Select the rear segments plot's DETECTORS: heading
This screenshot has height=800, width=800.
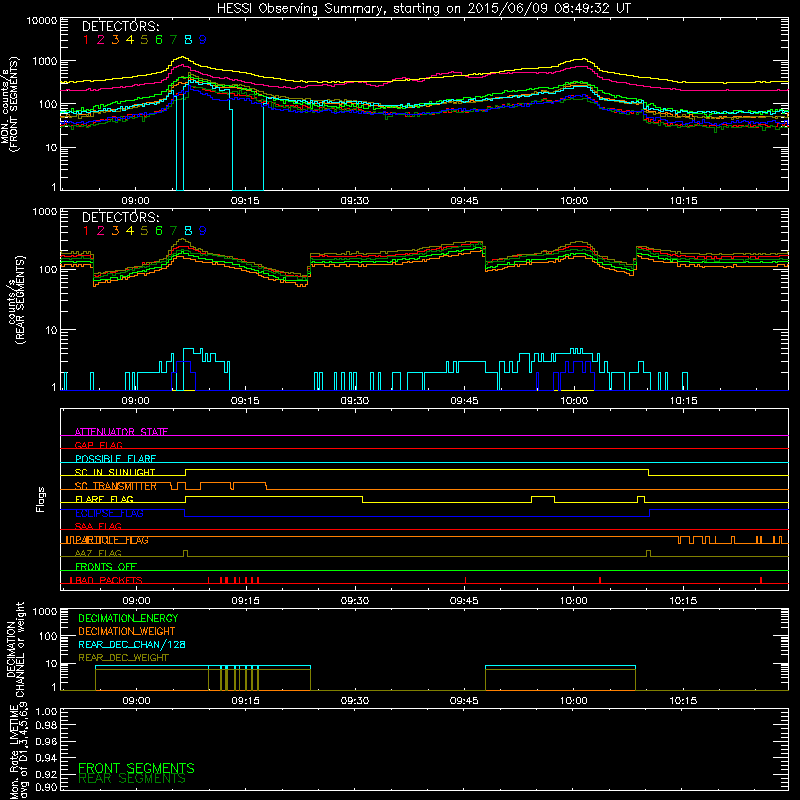[x=120, y=218]
